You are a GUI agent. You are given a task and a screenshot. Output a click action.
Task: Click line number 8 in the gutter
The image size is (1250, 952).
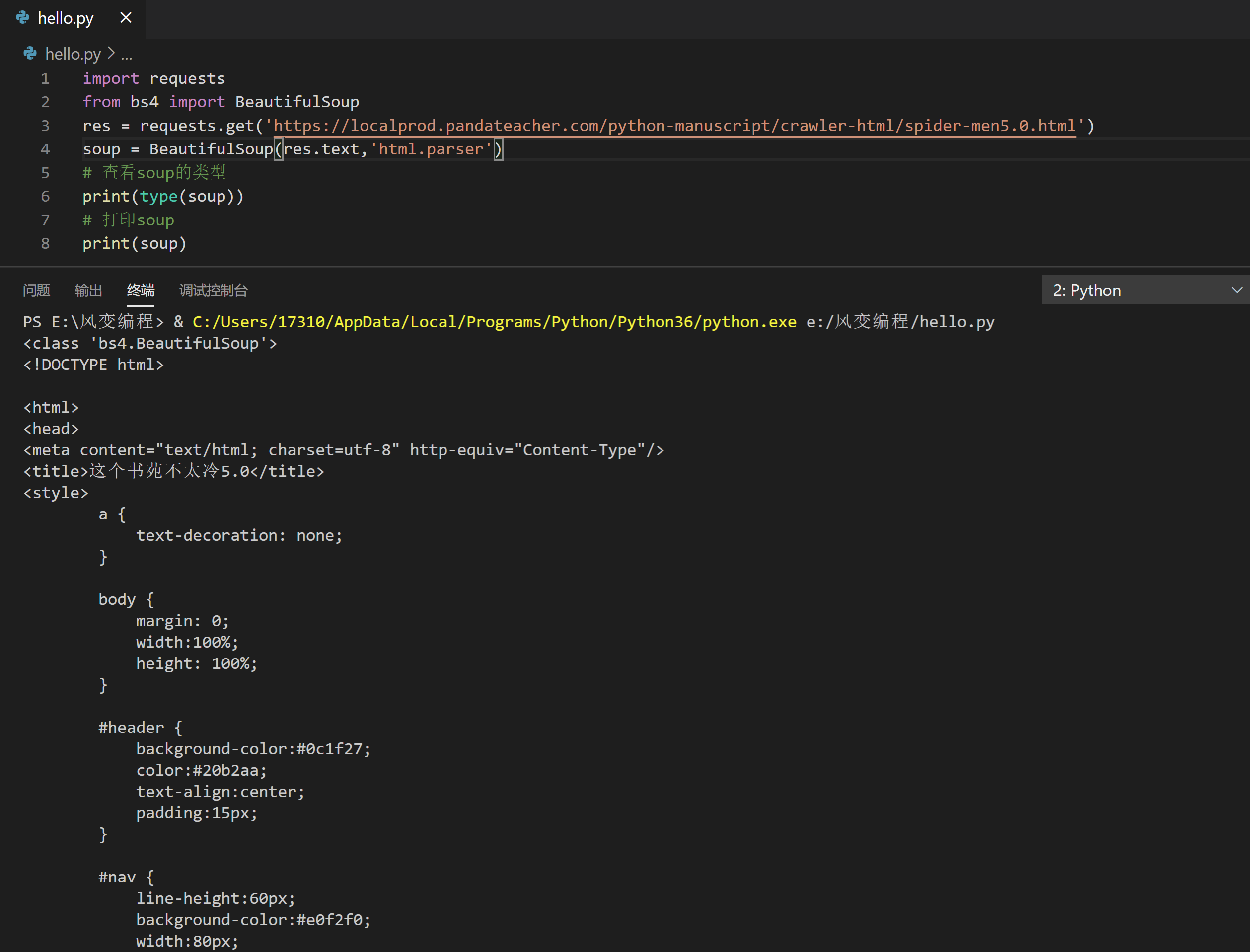[x=45, y=243]
